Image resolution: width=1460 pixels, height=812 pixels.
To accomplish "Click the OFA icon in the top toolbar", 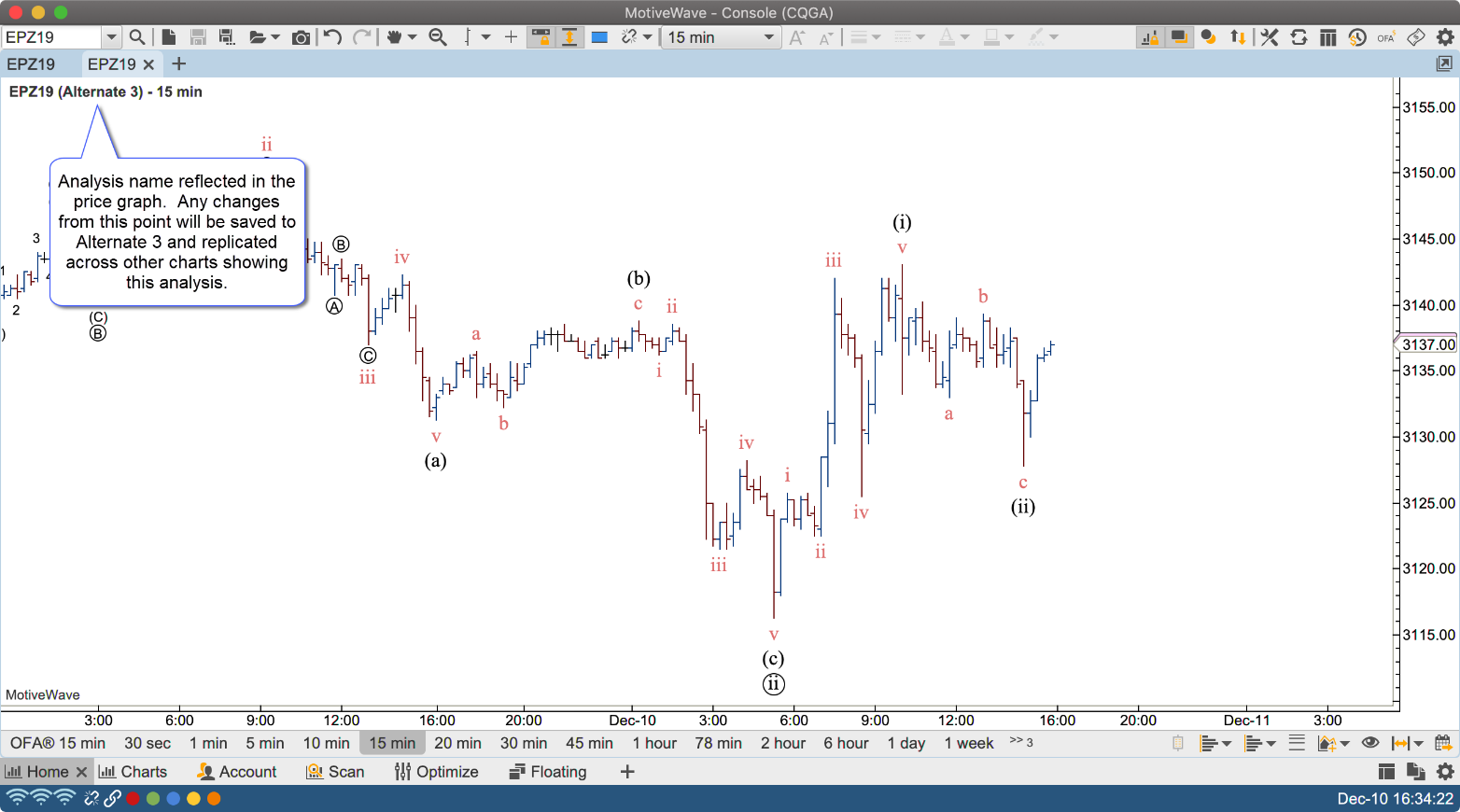I will pyautogui.click(x=1385, y=37).
